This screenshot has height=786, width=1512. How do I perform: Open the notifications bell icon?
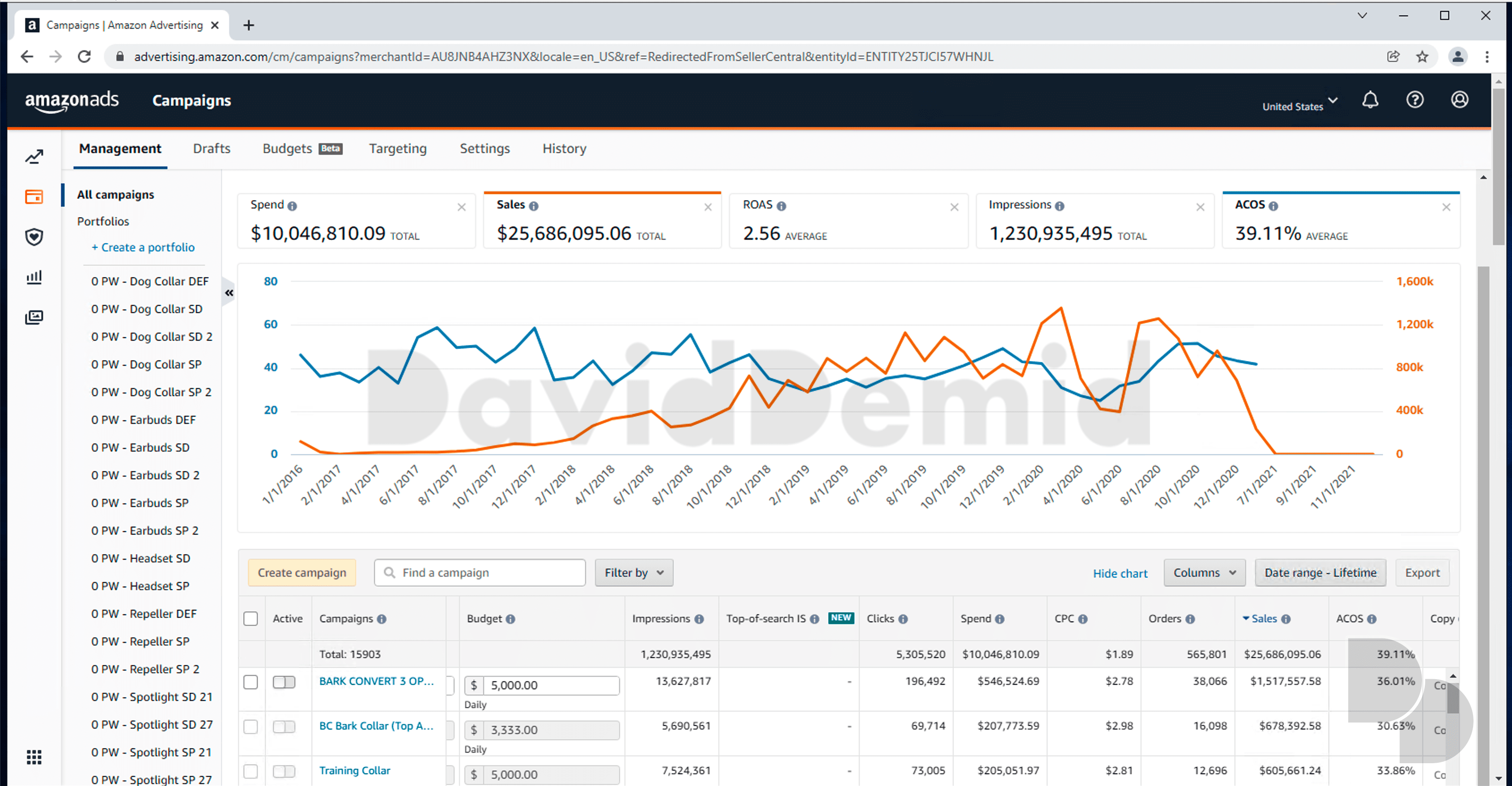tap(1370, 100)
